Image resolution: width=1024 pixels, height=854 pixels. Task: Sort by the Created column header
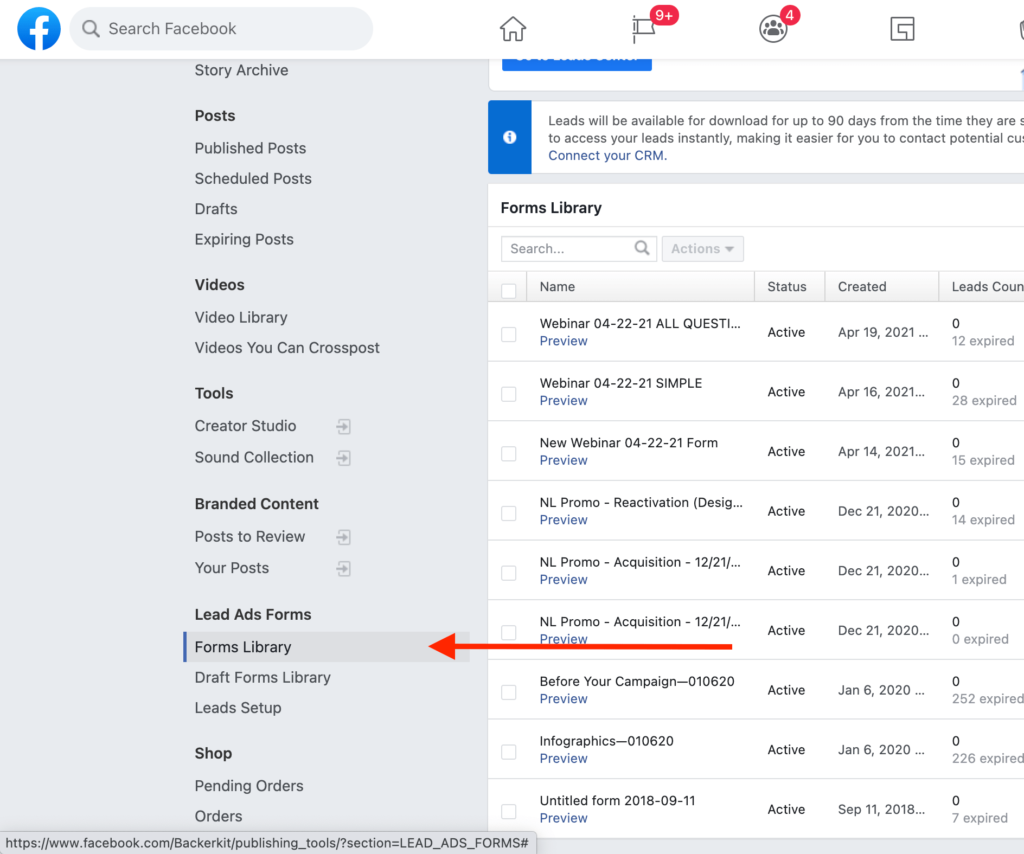click(x=882, y=287)
